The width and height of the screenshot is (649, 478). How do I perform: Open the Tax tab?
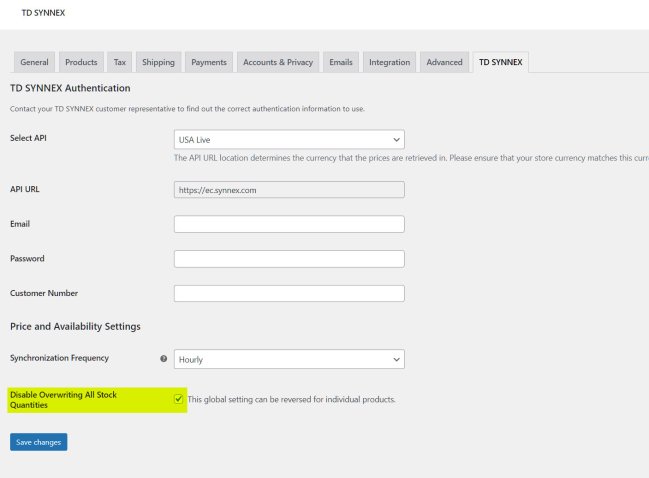tap(120, 62)
